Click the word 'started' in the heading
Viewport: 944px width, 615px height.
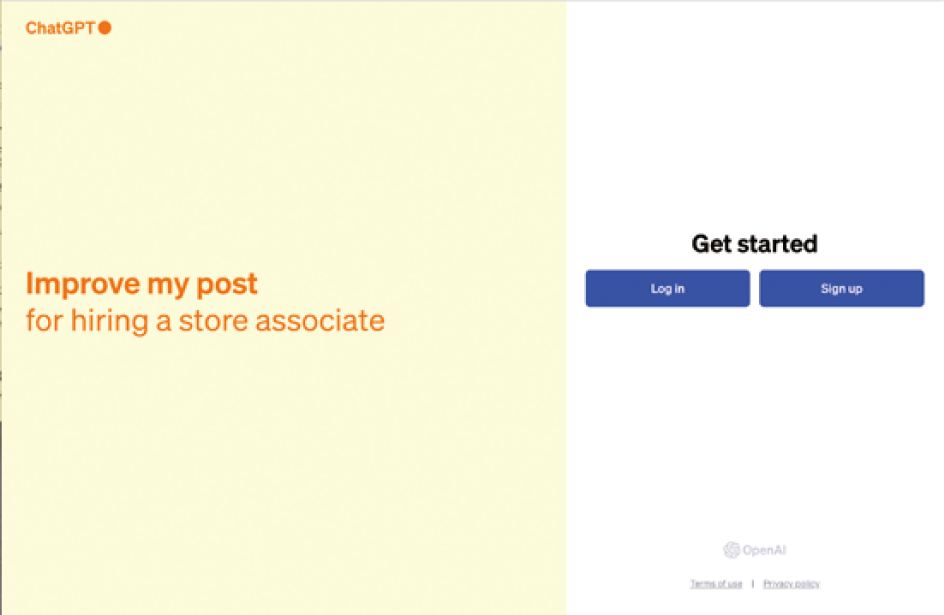coord(777,244)
